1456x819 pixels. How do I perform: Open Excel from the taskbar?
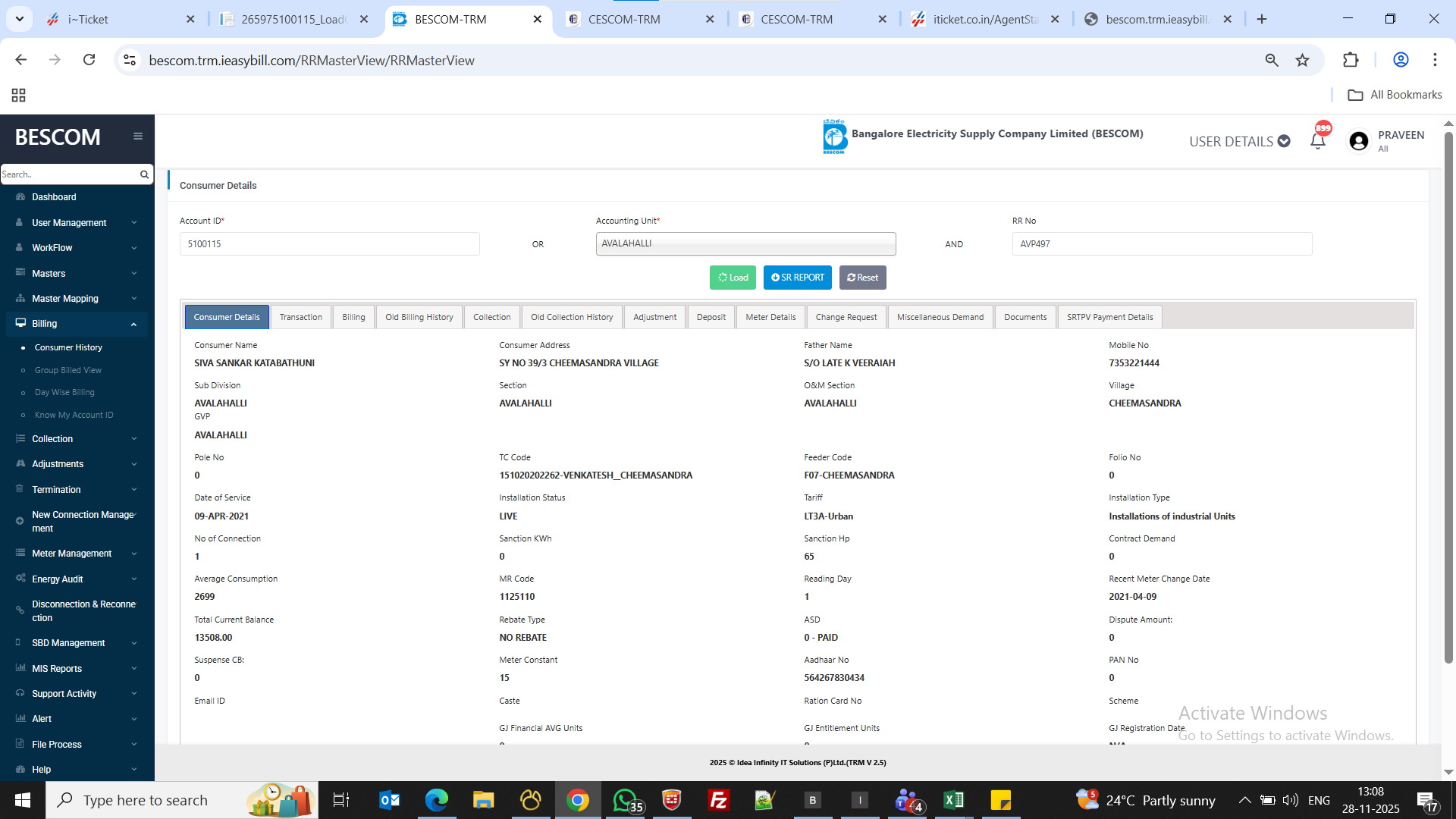[953, 800]
